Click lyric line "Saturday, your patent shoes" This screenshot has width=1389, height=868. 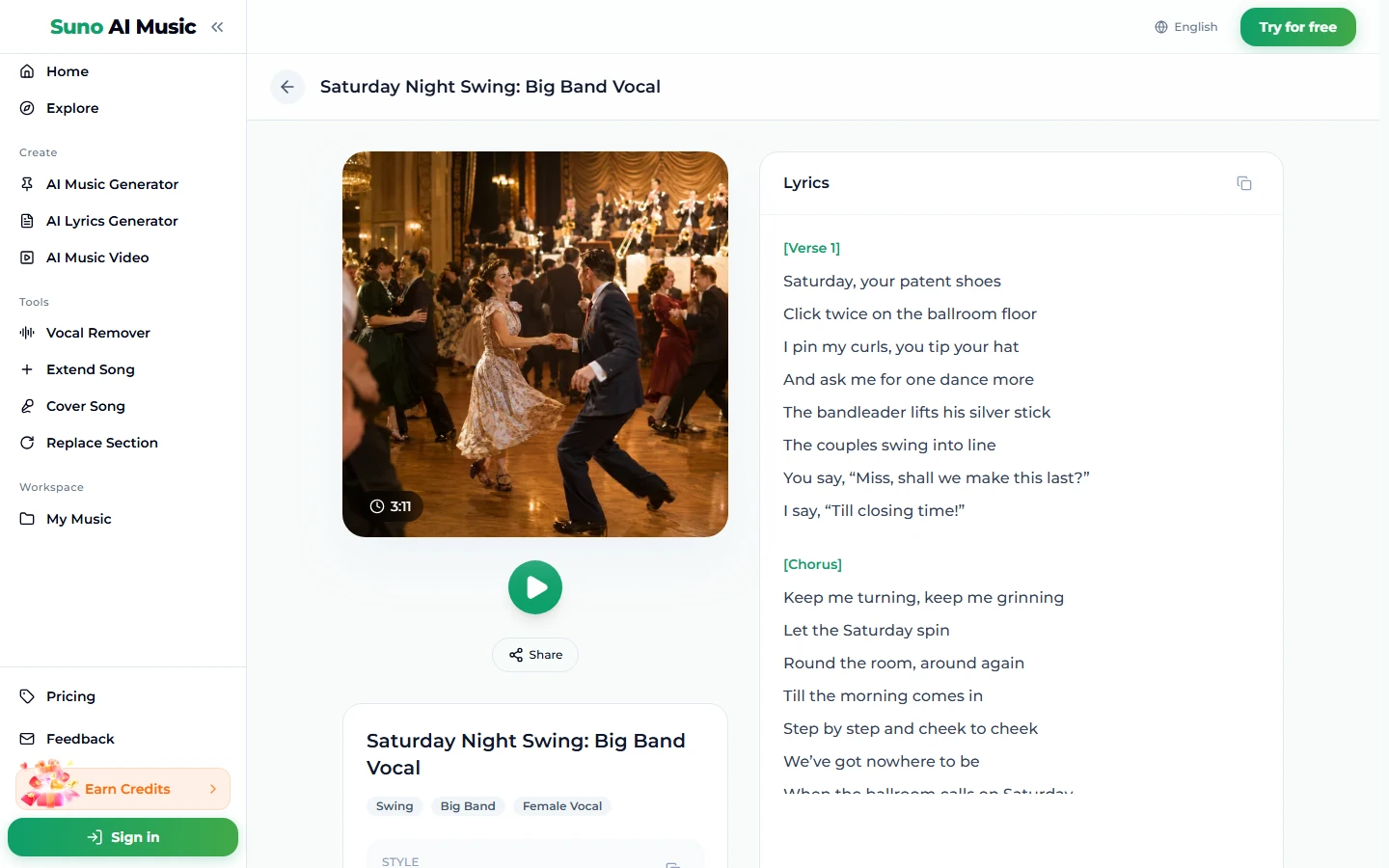coord(892,281)
